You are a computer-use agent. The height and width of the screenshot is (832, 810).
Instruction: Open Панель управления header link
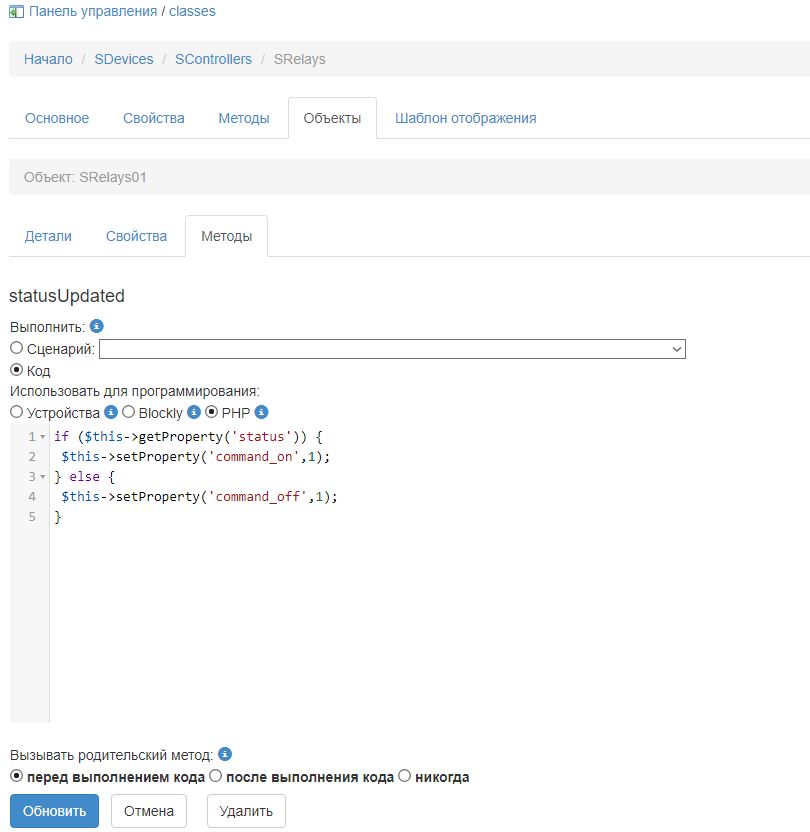(x=93, y=11)
